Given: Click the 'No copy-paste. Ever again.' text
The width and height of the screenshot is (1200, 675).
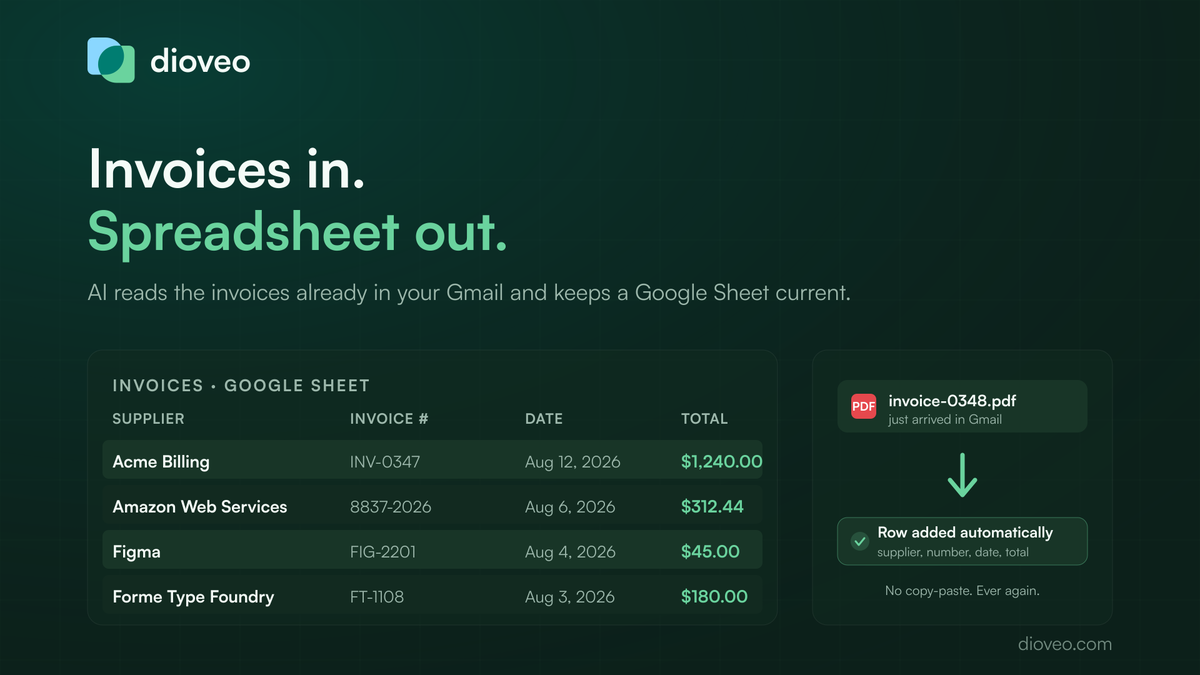Looking at the screenshot, I should tap(962, 591).
